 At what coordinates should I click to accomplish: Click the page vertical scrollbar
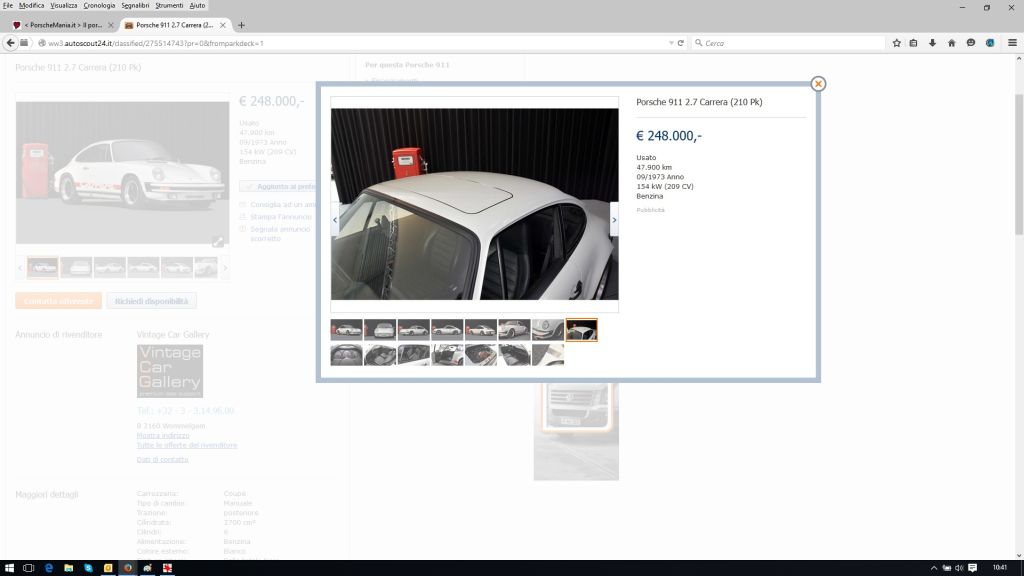(x=1019, y=165)
